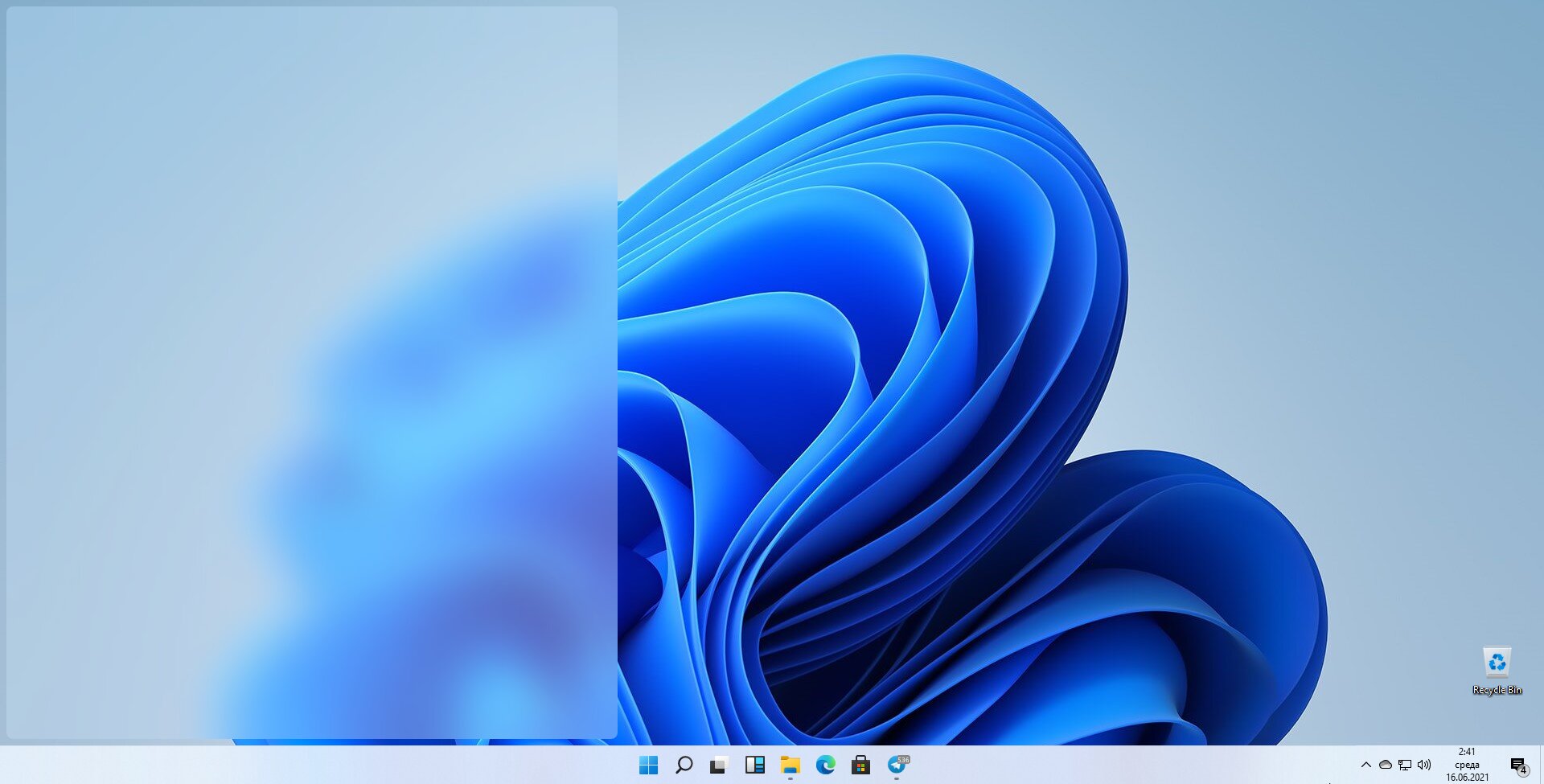The width and height of the screenshot is (1544, 784).
Task: Open Task View from taskbar
Action: (x=719, y=765)
